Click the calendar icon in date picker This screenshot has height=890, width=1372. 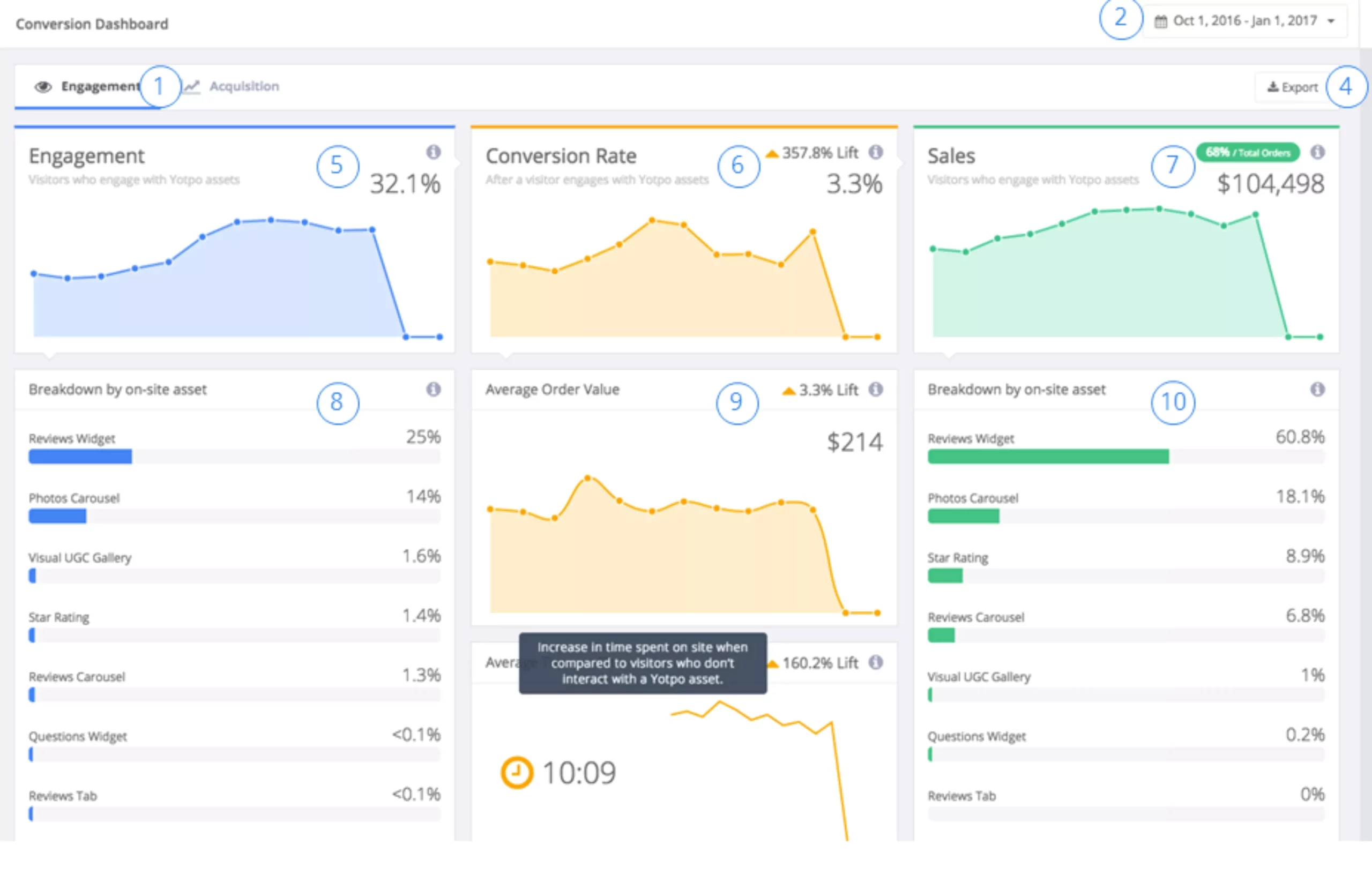[1160, 22]
